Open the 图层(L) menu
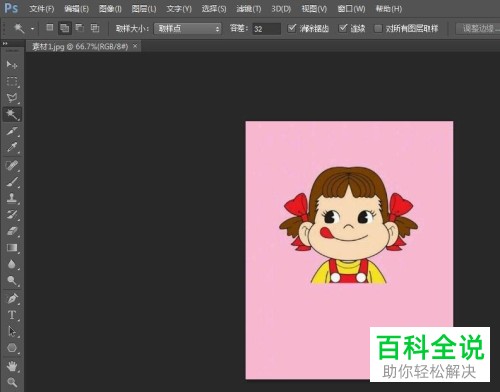 pyautogui.click(x=144, y=9)
